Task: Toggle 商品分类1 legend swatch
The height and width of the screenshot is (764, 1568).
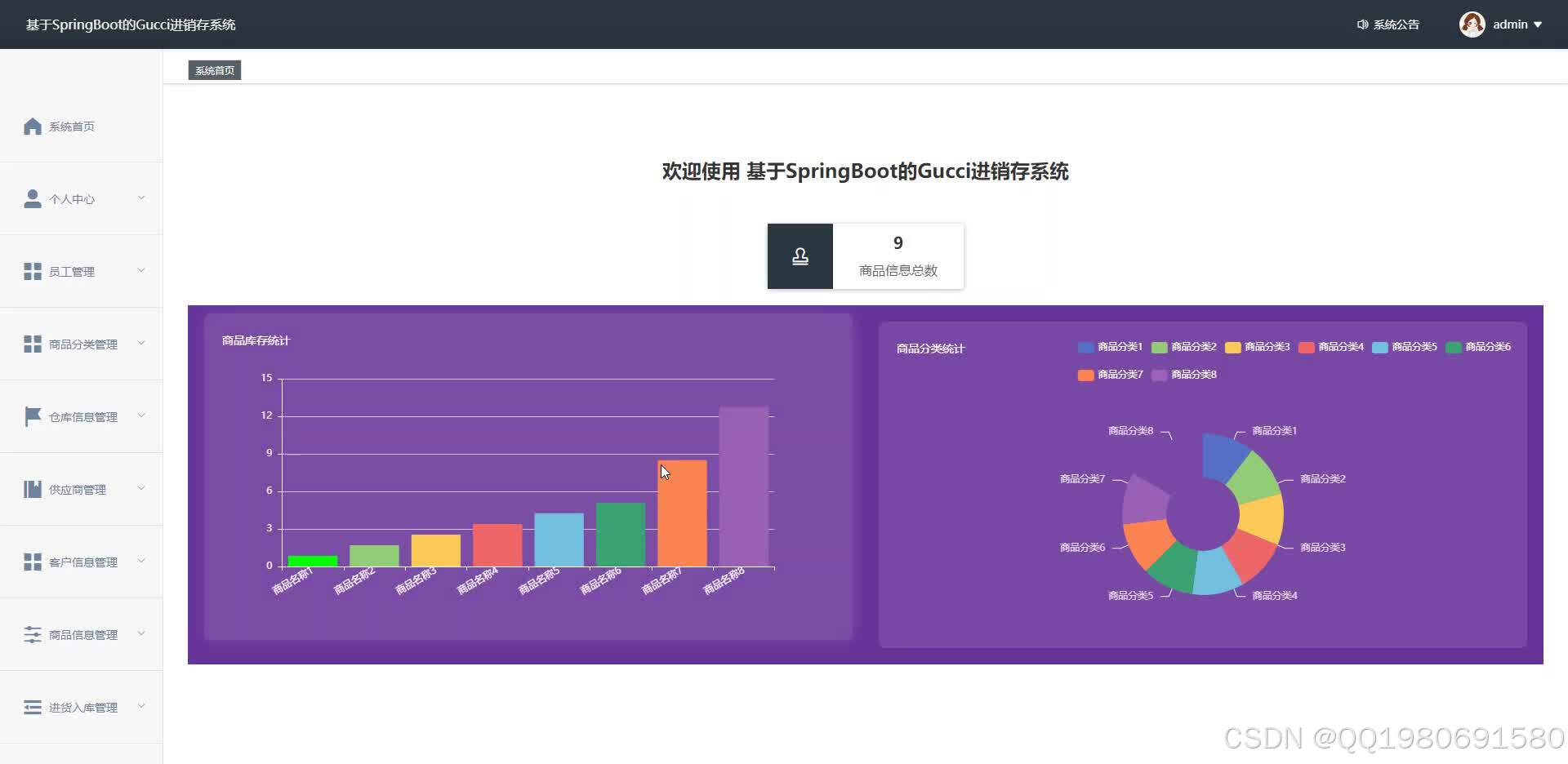Action: click(1086, 348)
